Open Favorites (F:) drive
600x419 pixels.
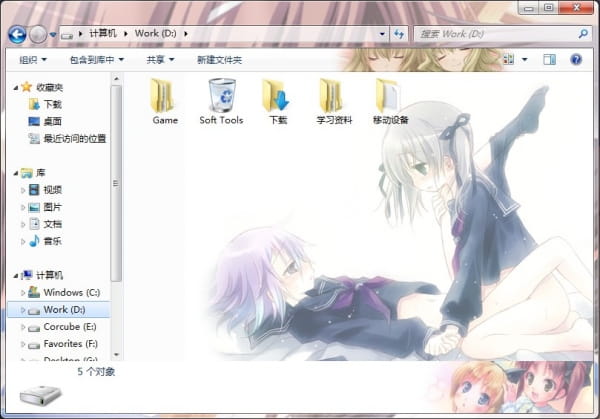tap(71, 344)
